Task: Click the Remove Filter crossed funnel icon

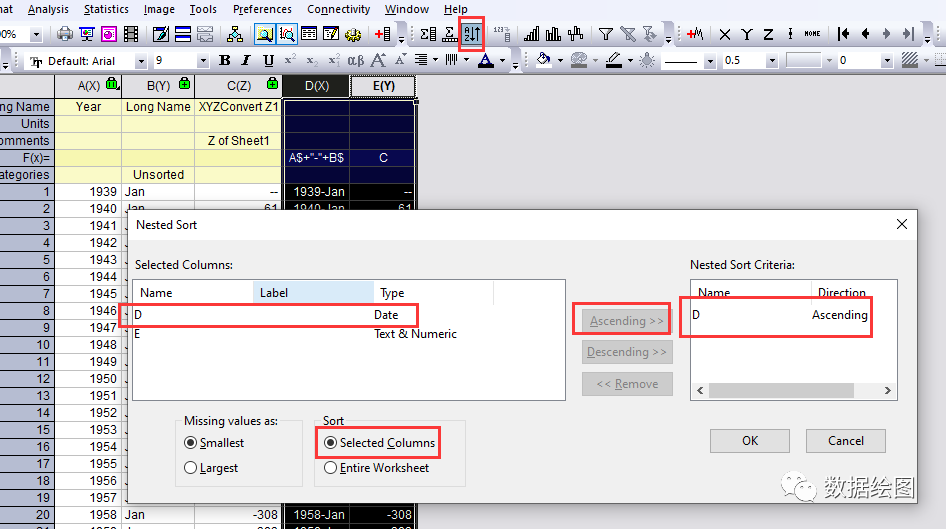Action: (628, 34)
